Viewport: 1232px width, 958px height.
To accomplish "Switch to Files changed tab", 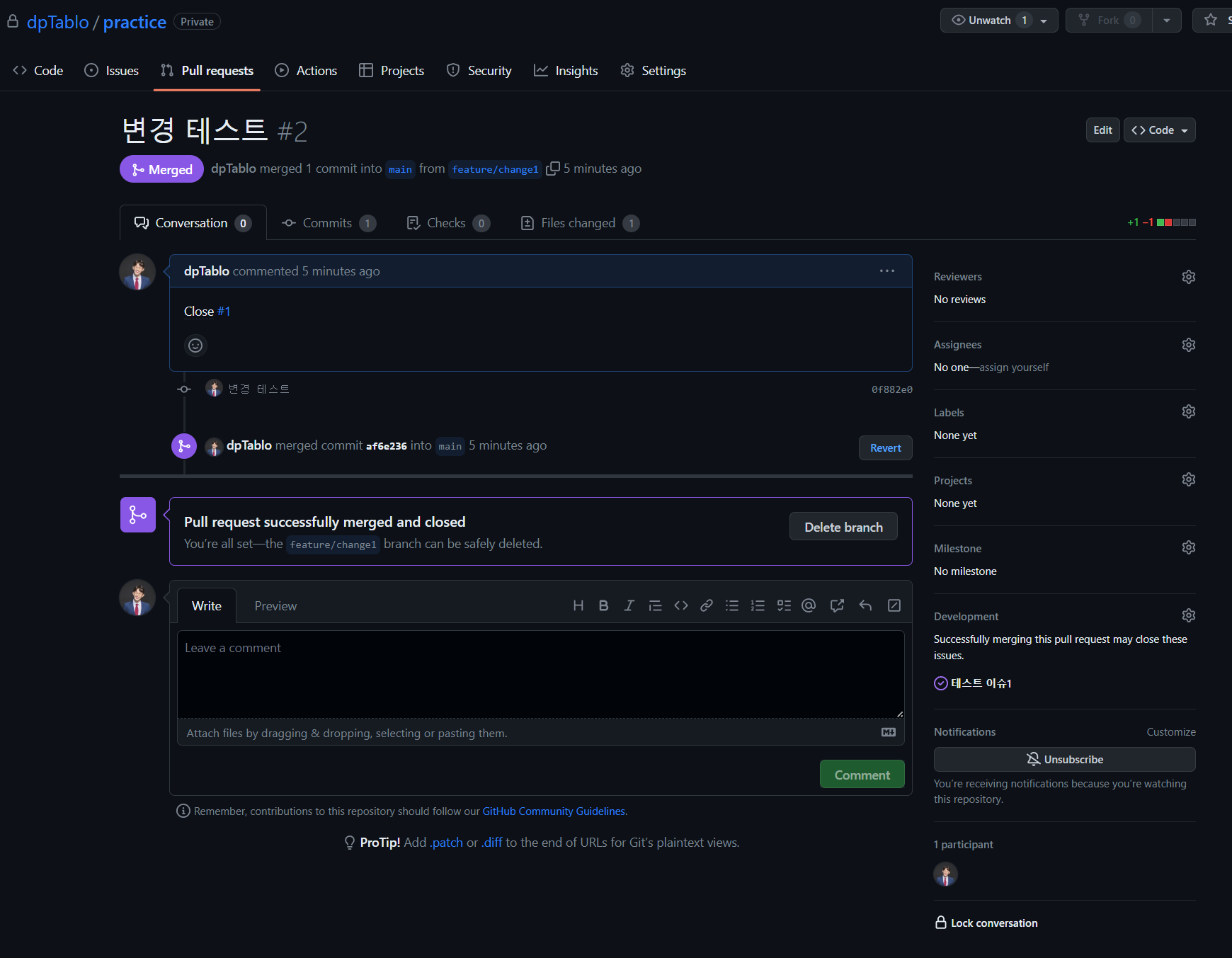I will (580, 223).
